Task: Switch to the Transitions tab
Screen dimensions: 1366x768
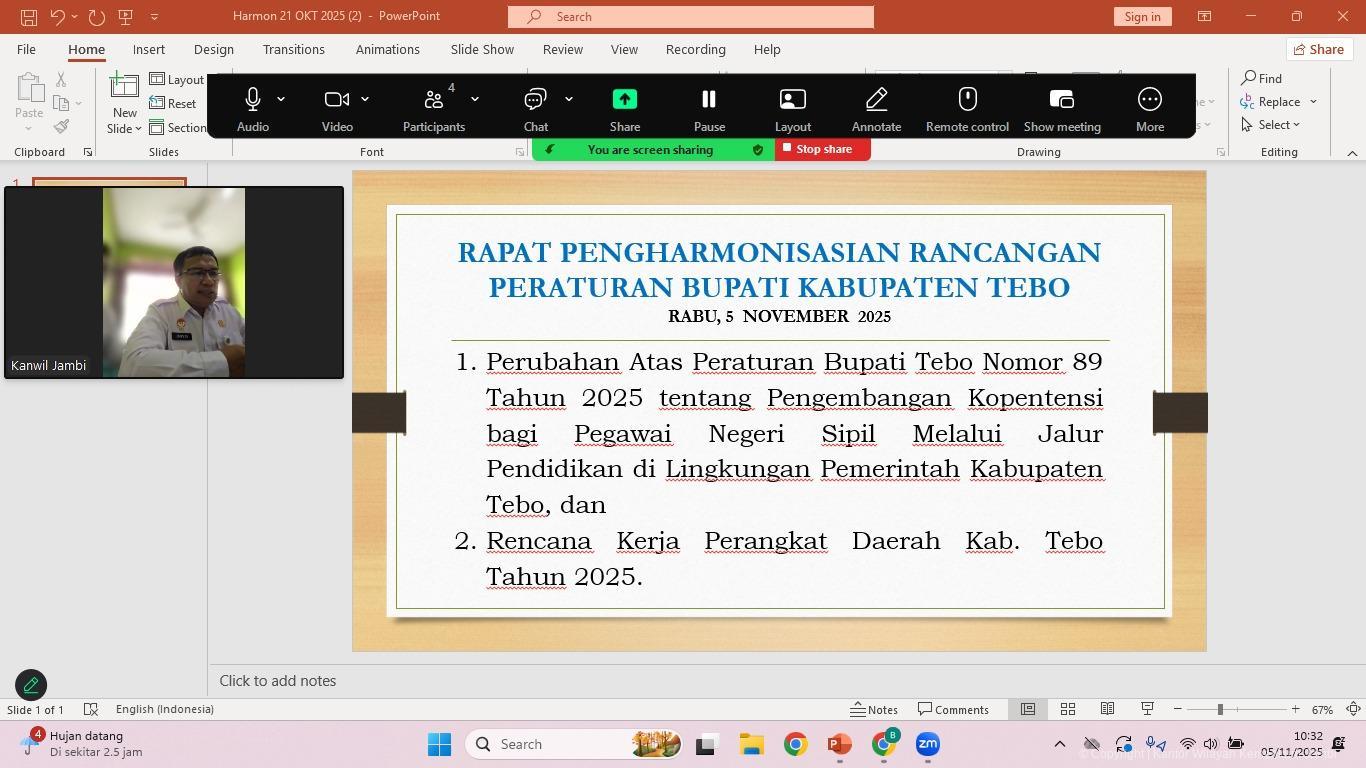Action: 293,49
